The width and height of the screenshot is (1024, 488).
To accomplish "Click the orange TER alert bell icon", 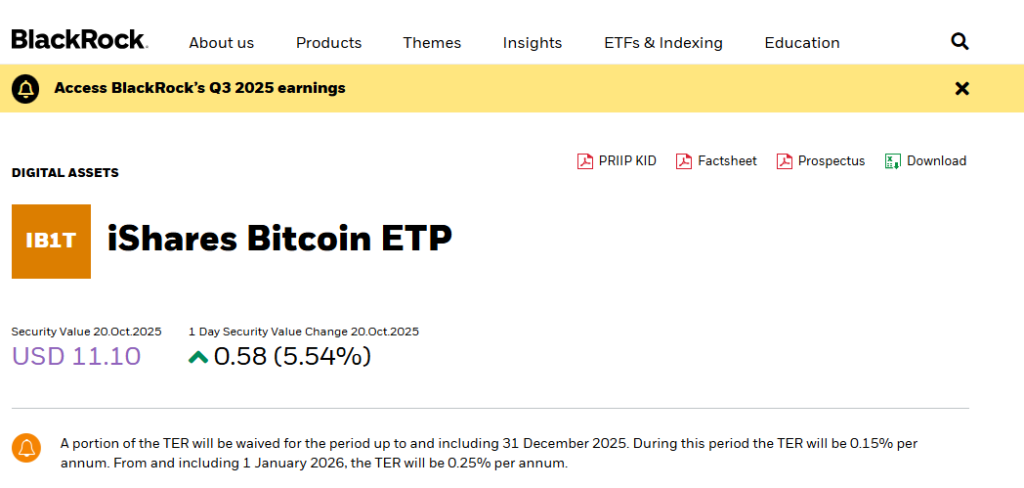I will coord(26,448).
